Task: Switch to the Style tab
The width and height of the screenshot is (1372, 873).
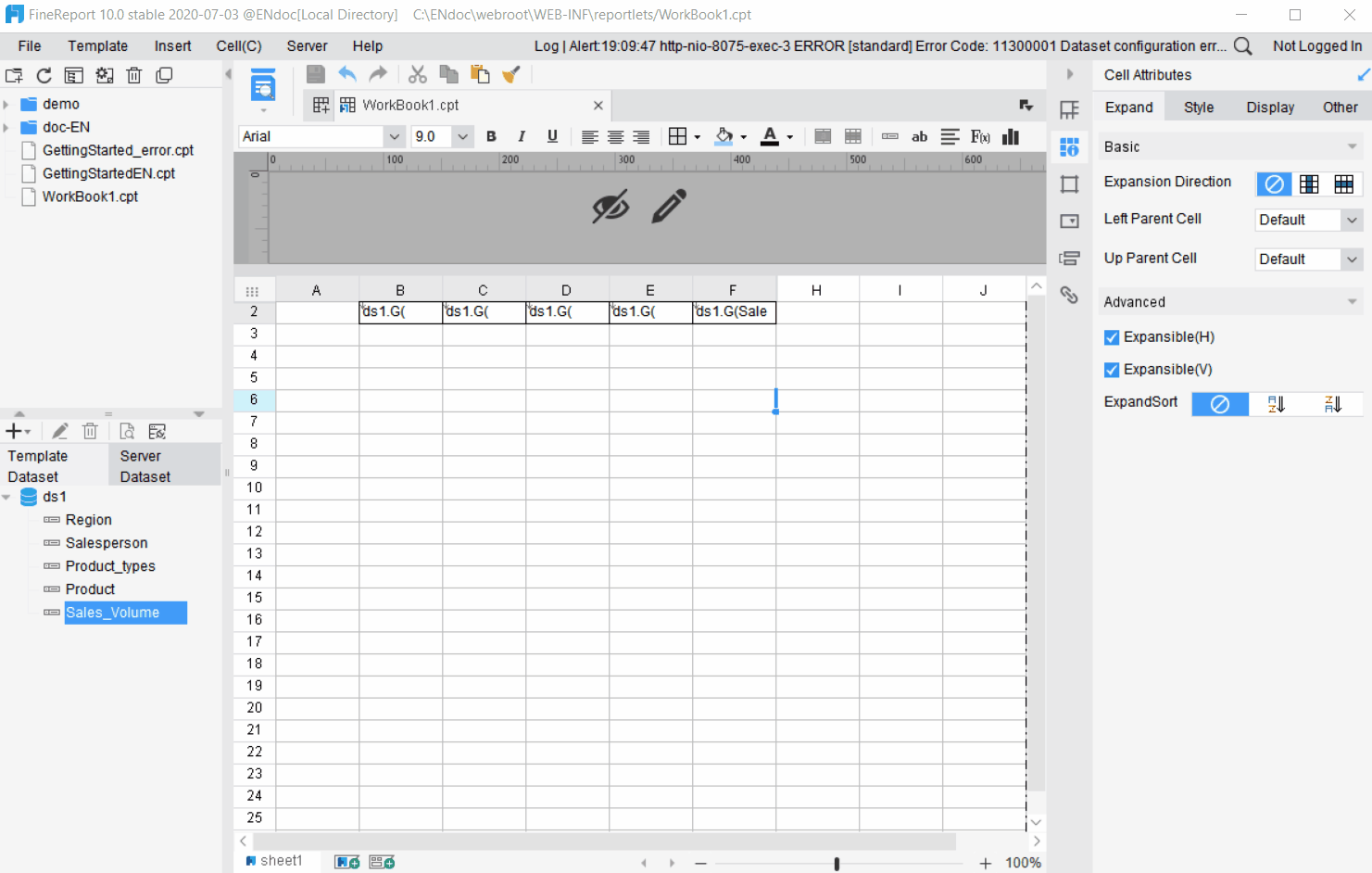Action: click(x=1199, y=108)
